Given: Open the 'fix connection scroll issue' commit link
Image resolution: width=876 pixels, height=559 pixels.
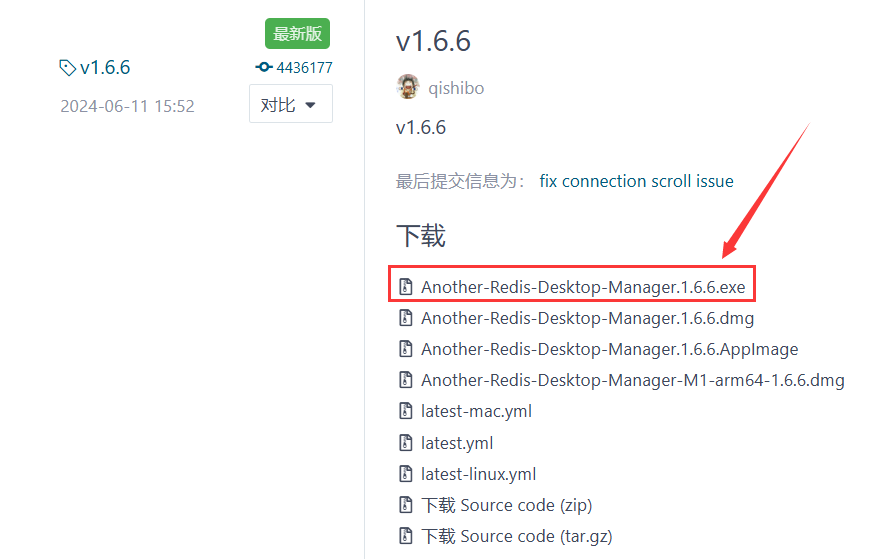Looking at the screenshot, I should [x=636, y=181].
